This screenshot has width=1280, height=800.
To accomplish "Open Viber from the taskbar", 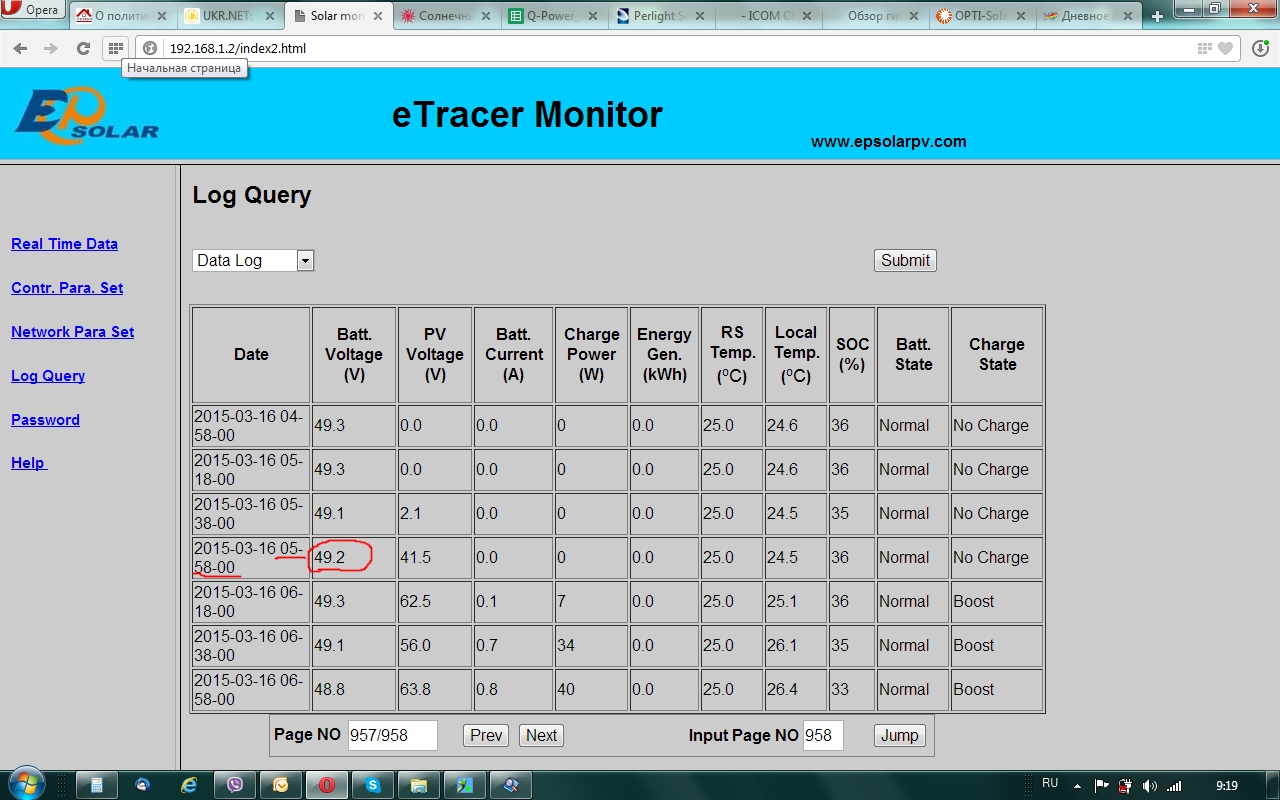I will pos(235,785).
